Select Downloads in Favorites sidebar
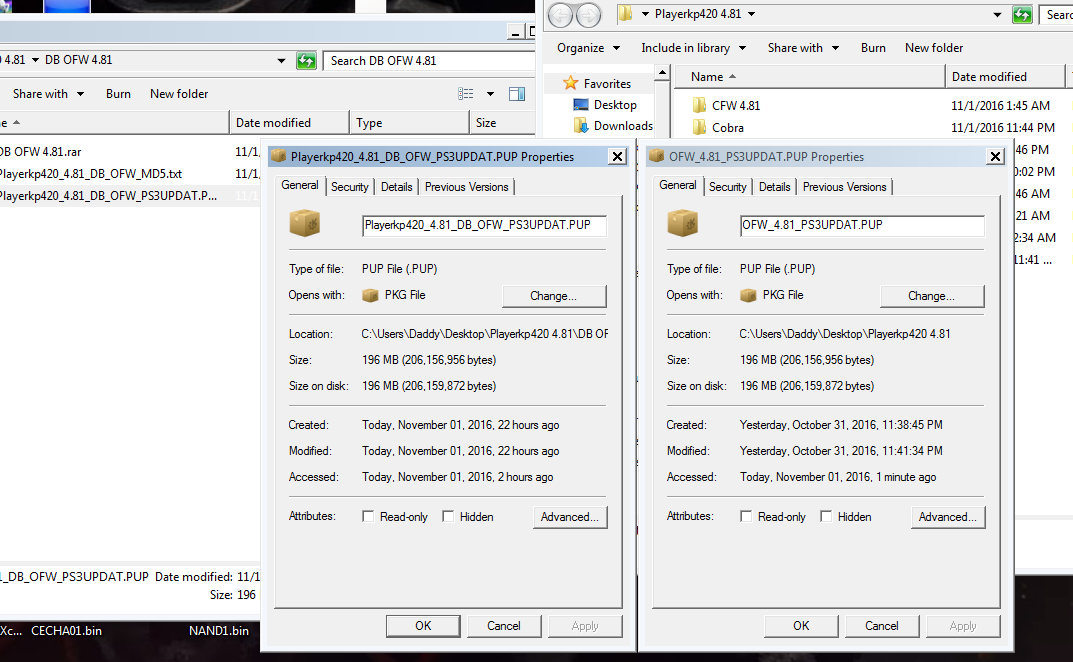1073x662 pixels. point(622,126)
